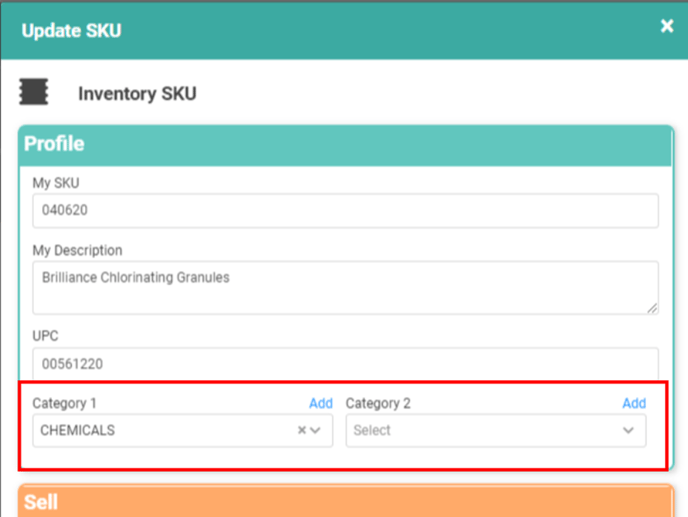Grab the description box resize handle

(x=652, y=308)
